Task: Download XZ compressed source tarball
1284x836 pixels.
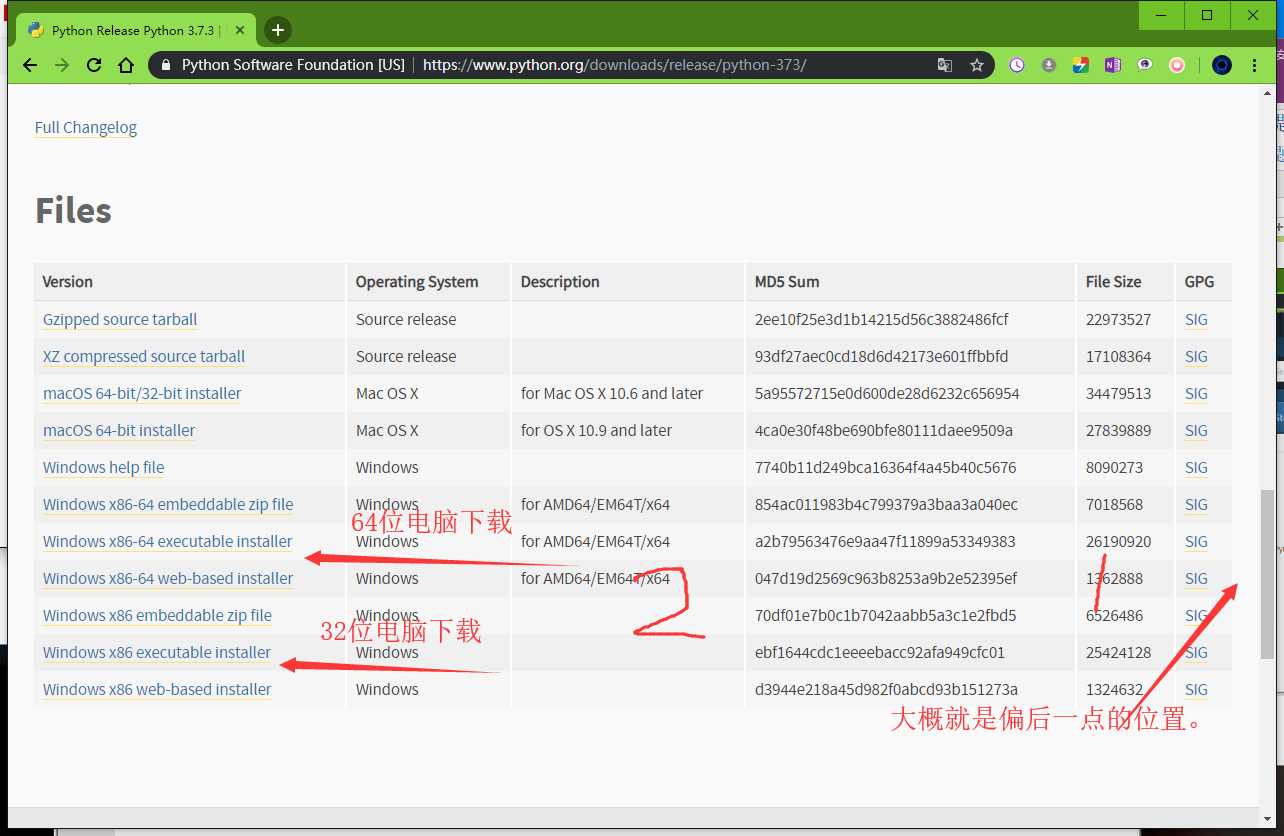Action: 144,357
